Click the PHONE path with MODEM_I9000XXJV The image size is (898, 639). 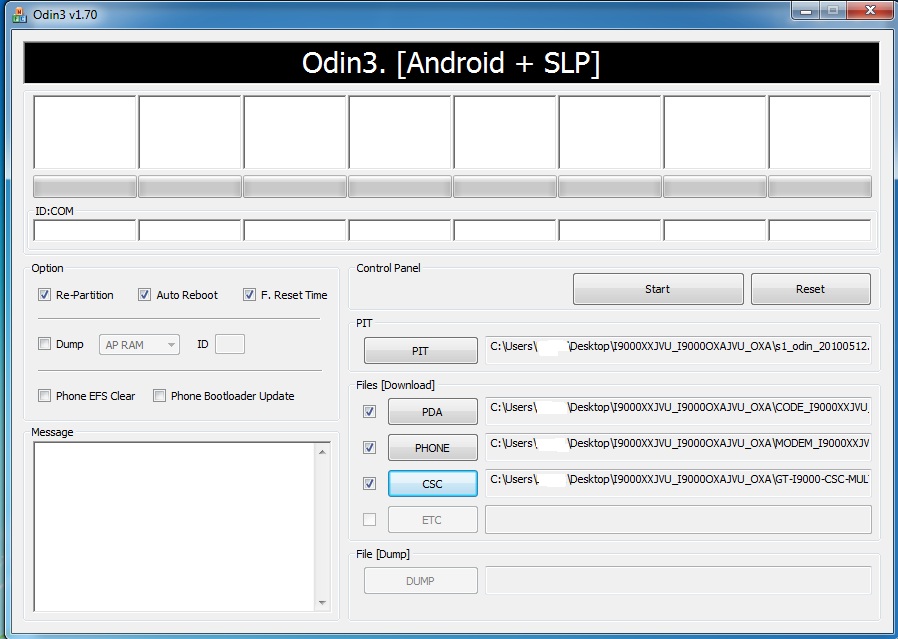tap(678, 448)
